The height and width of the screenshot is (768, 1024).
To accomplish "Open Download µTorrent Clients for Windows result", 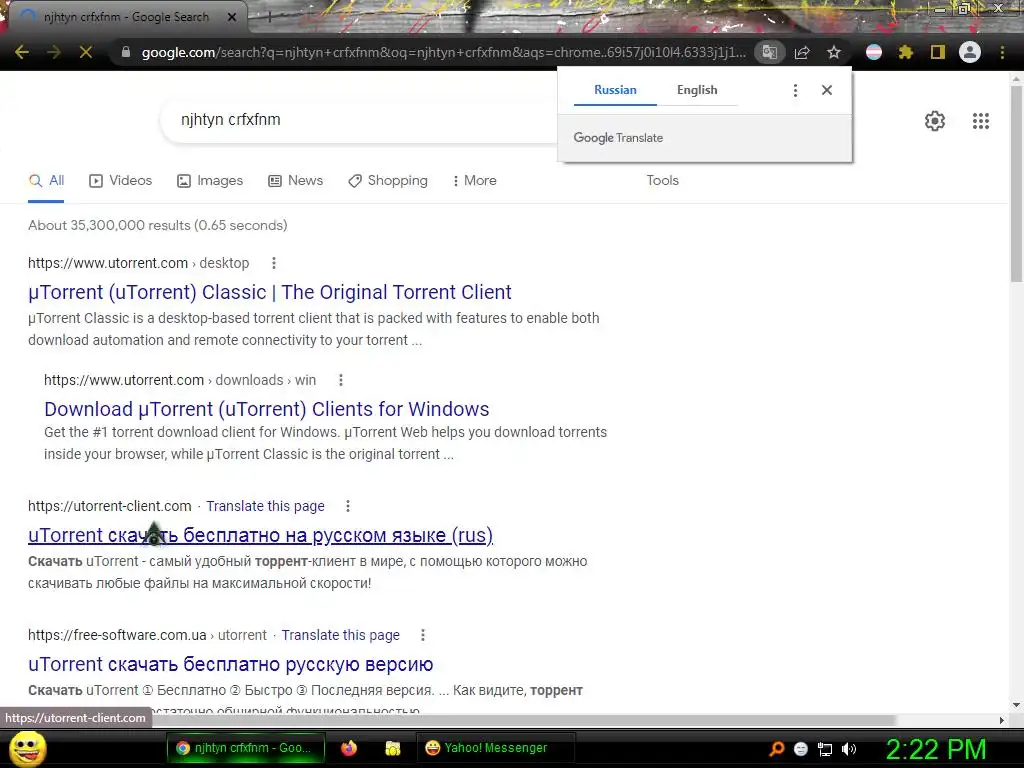I will pos(266,409).
